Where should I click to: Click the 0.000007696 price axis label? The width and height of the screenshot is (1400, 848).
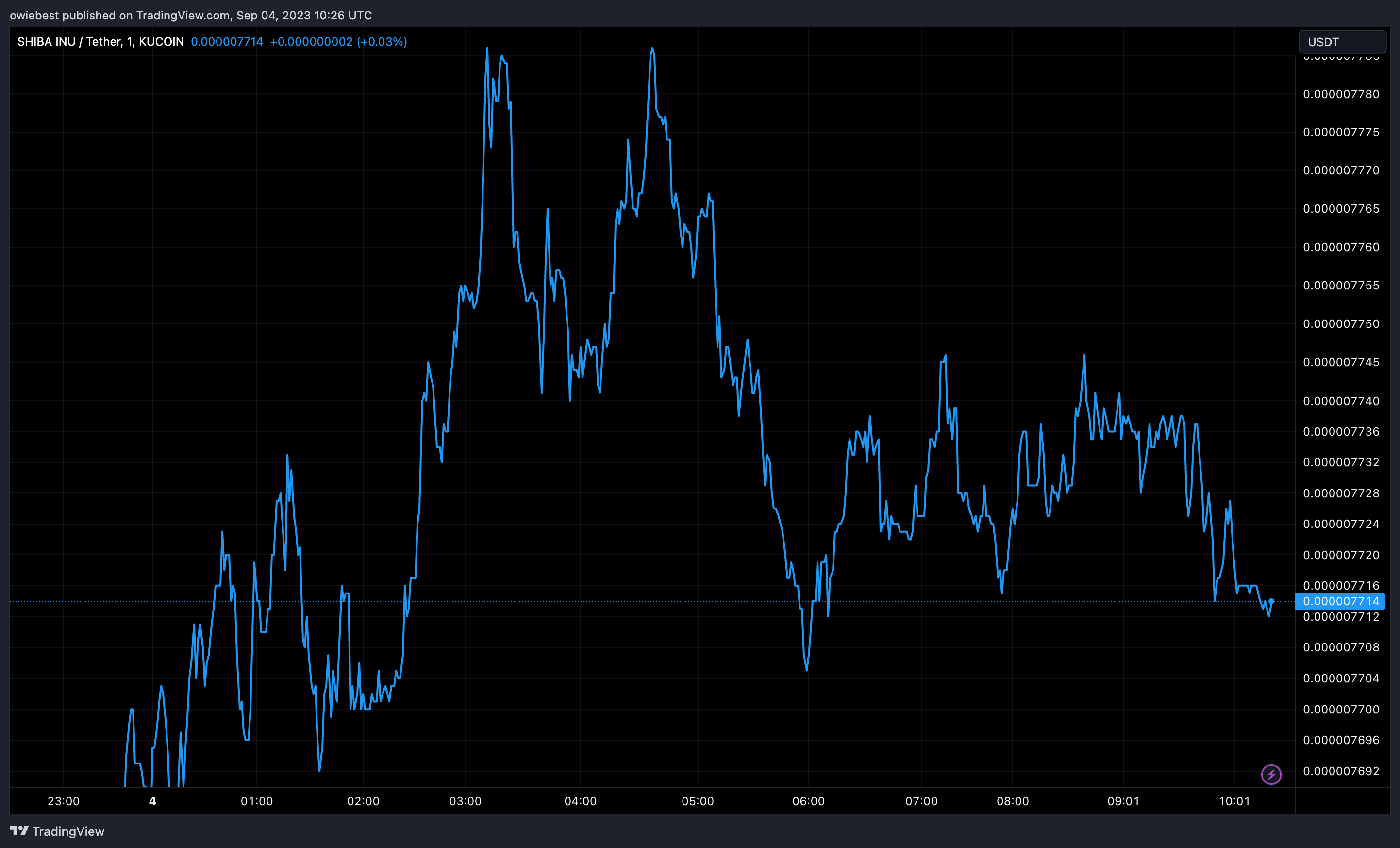[1341, 740]
